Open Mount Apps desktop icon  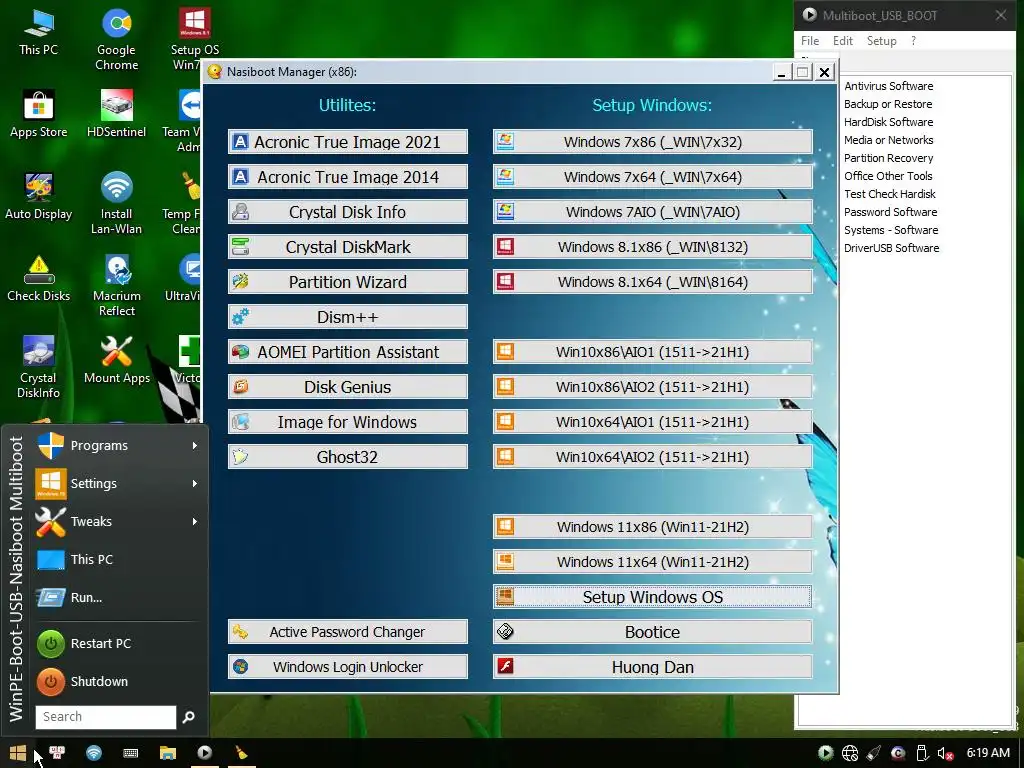pos(116,360)
